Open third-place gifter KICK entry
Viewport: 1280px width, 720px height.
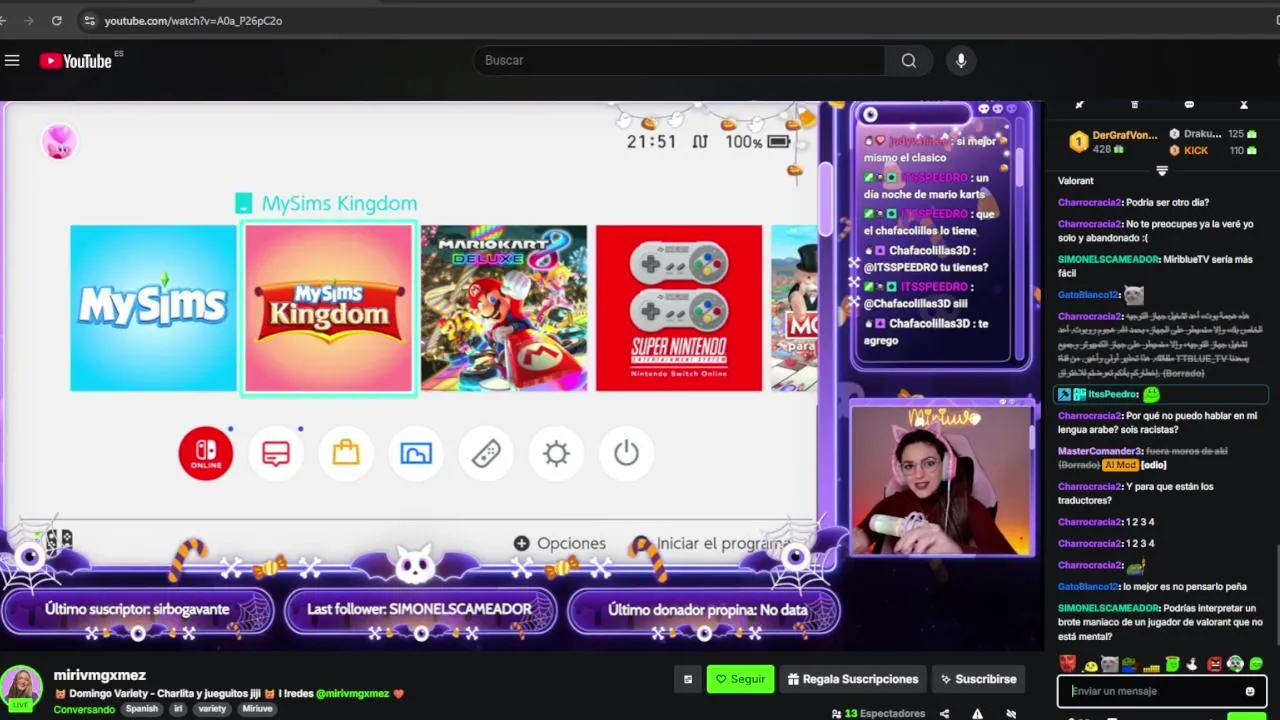(1214, 150)
